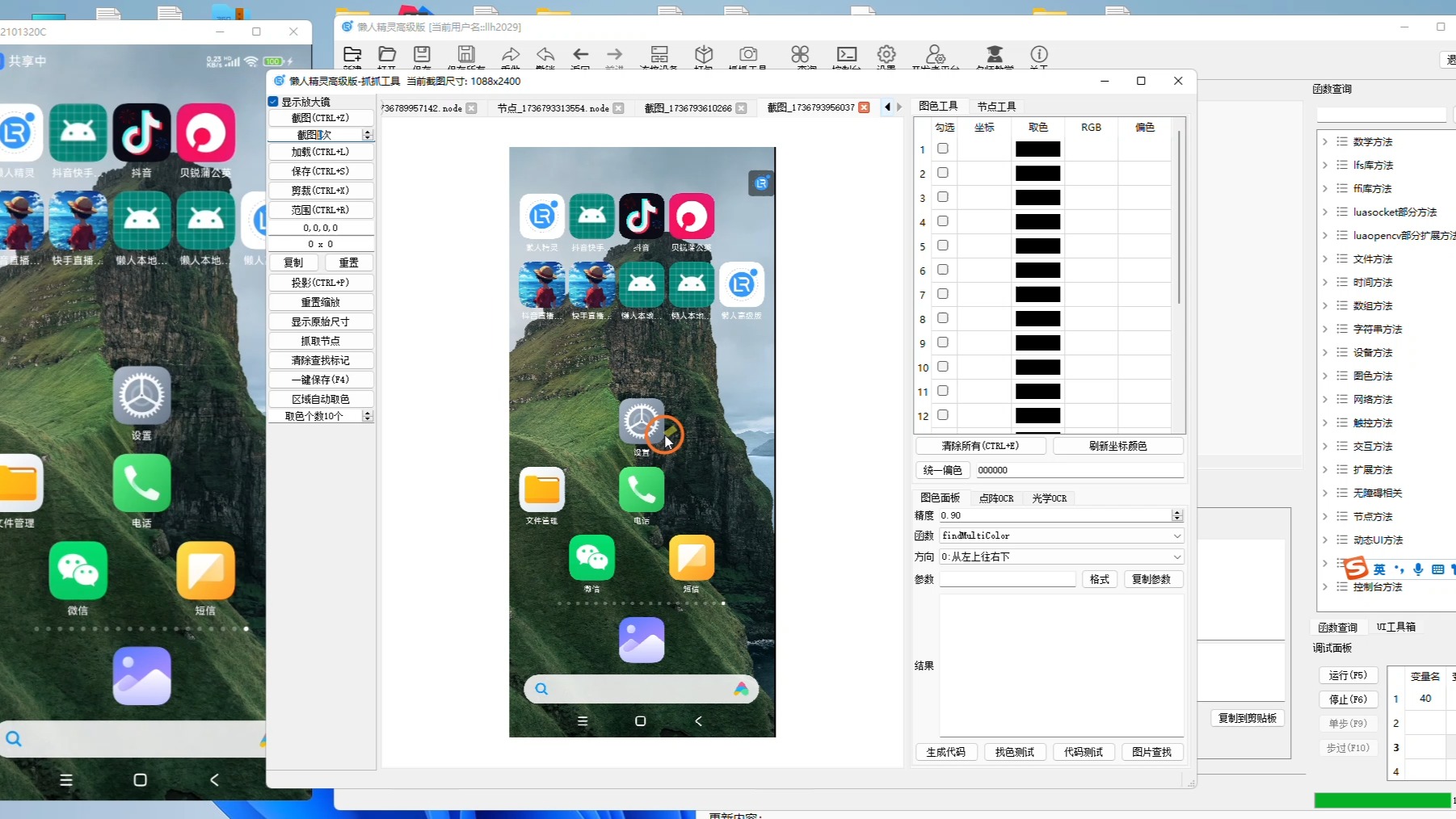The image size is (1456, 819).
Task: Click the 参数 input field
Action: [1007, 579]
